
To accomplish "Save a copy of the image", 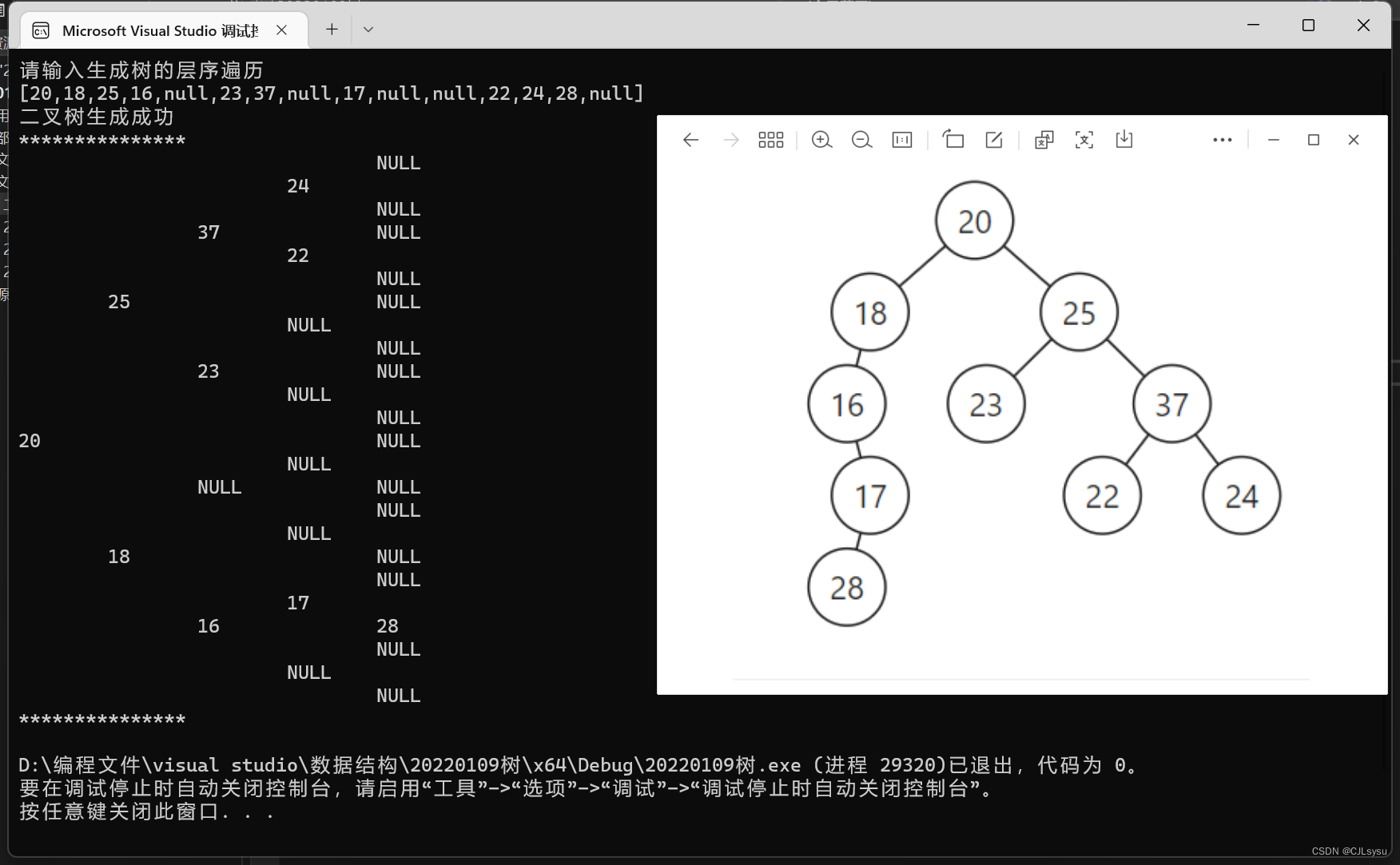I will (x=1124, y=140).
